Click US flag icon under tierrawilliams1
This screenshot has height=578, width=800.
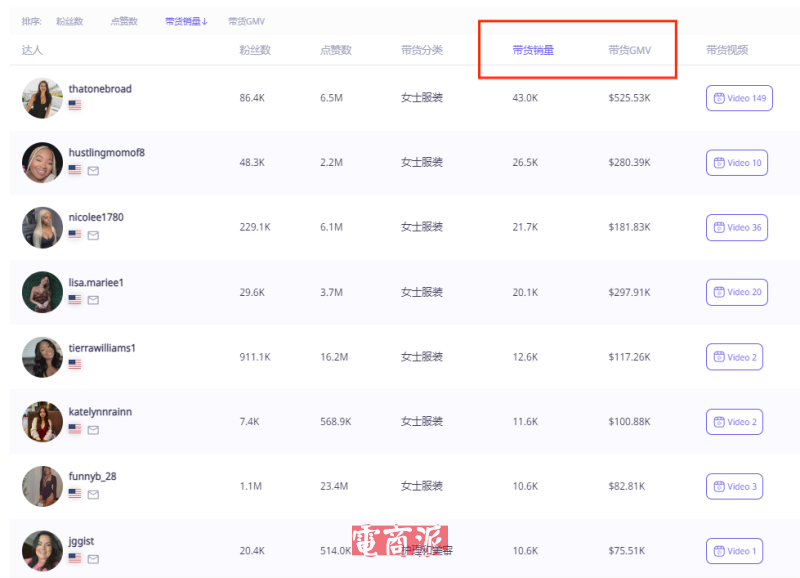tap(75, 365)
